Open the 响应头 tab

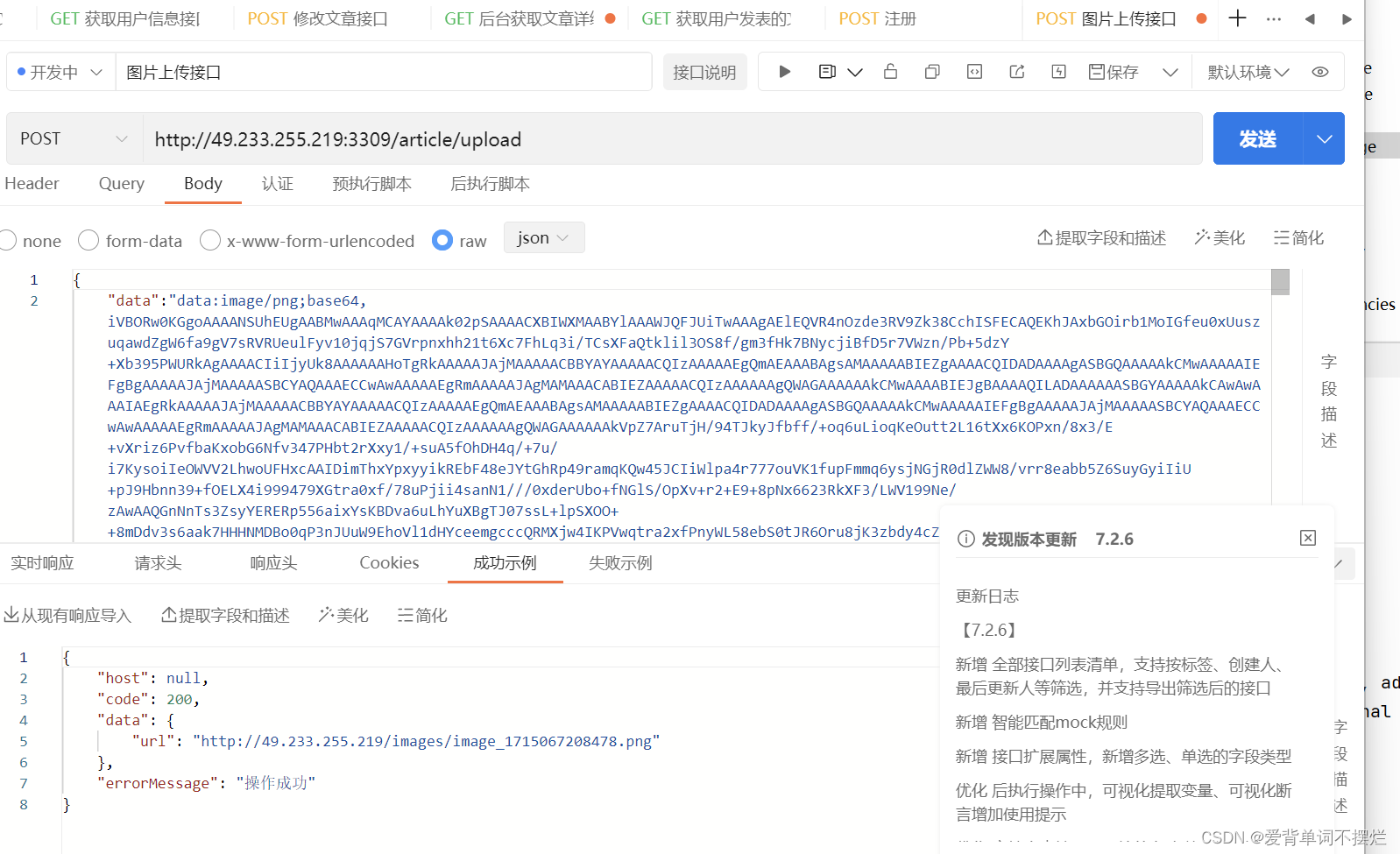pyautogui.click(x=273, y=562)
